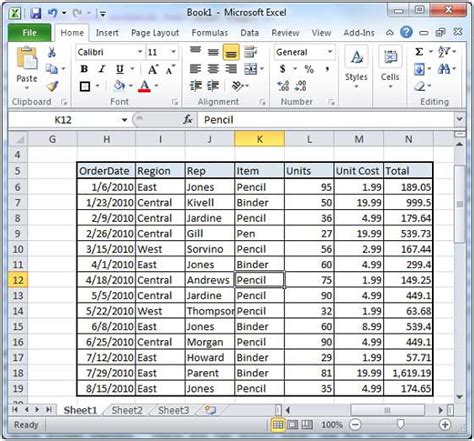
Task: Toggle Align Text Right
Action: (231, 69)
